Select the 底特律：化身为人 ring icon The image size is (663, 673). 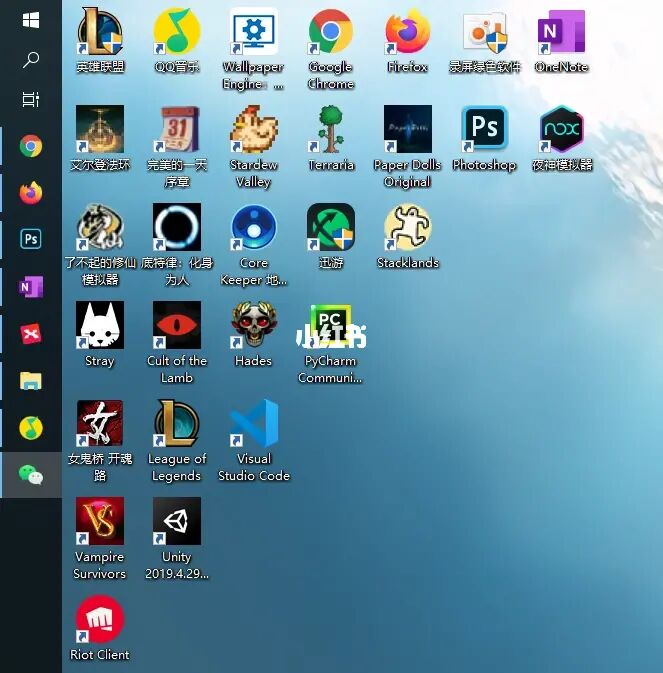pos(177,227)
